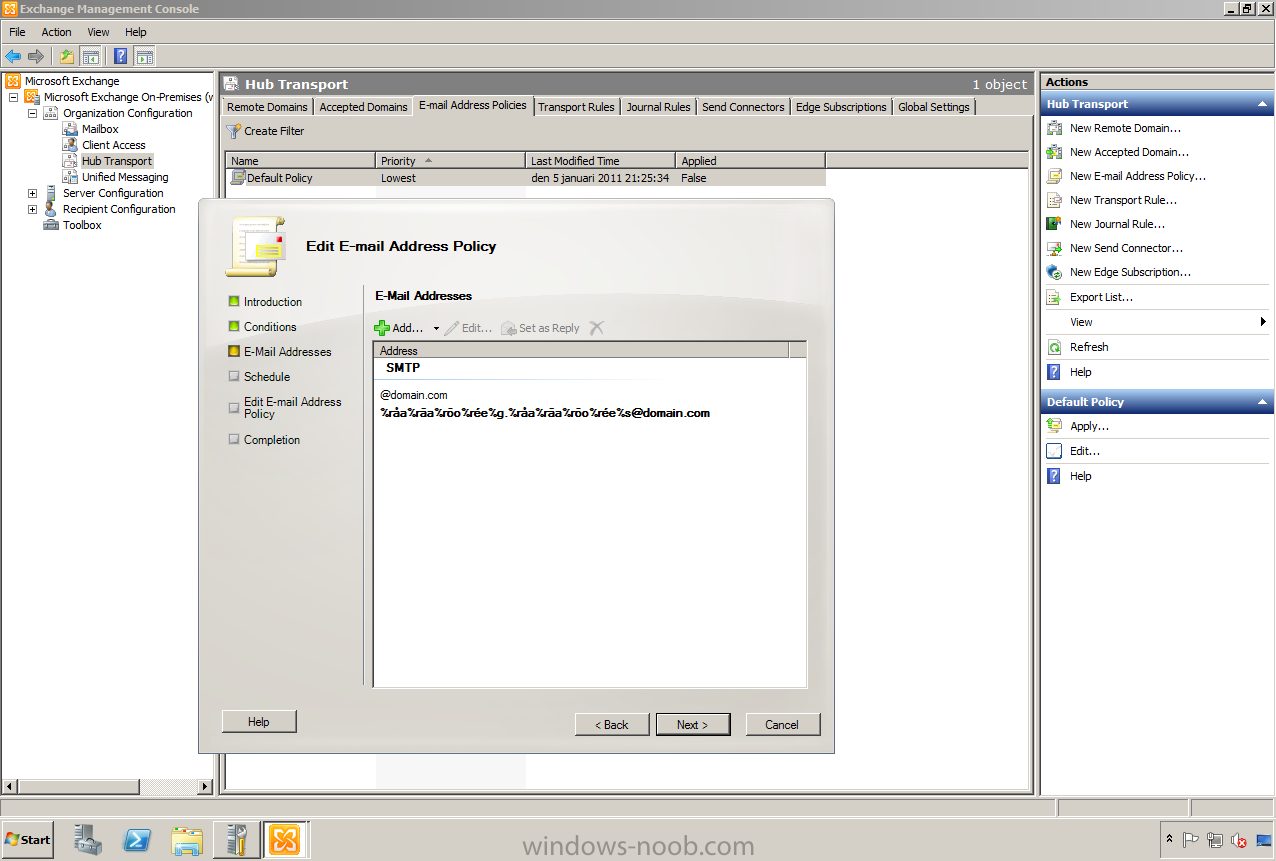Open the Add dropdown arrow
Viewport: 1276px width, 861px height.
tap(436, 329)
